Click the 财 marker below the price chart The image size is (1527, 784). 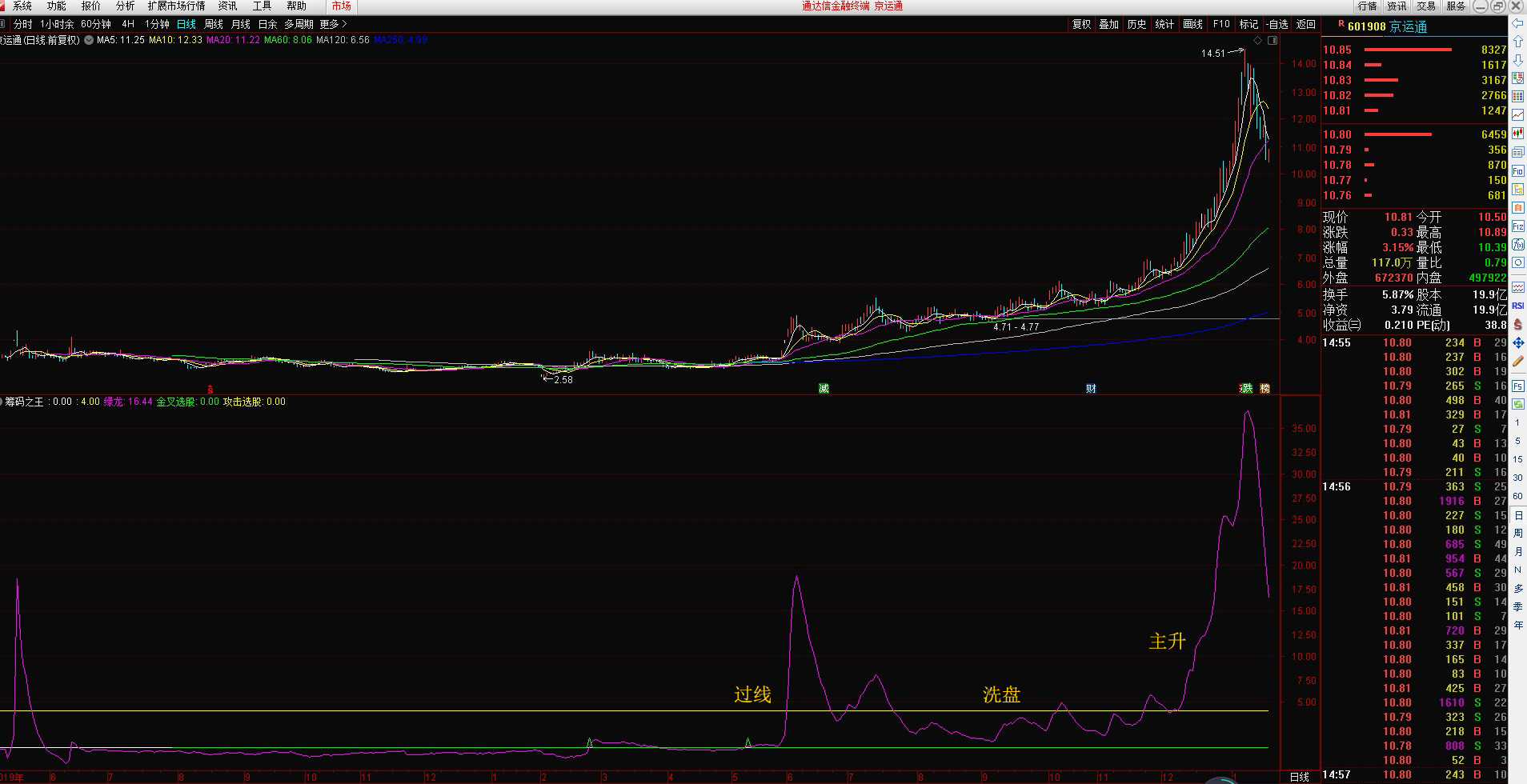pos(1091,388)
